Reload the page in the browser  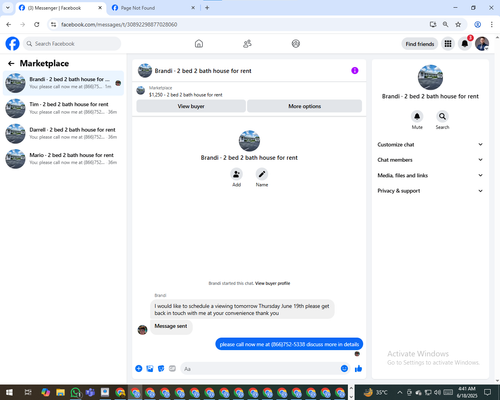coord(37,24)
